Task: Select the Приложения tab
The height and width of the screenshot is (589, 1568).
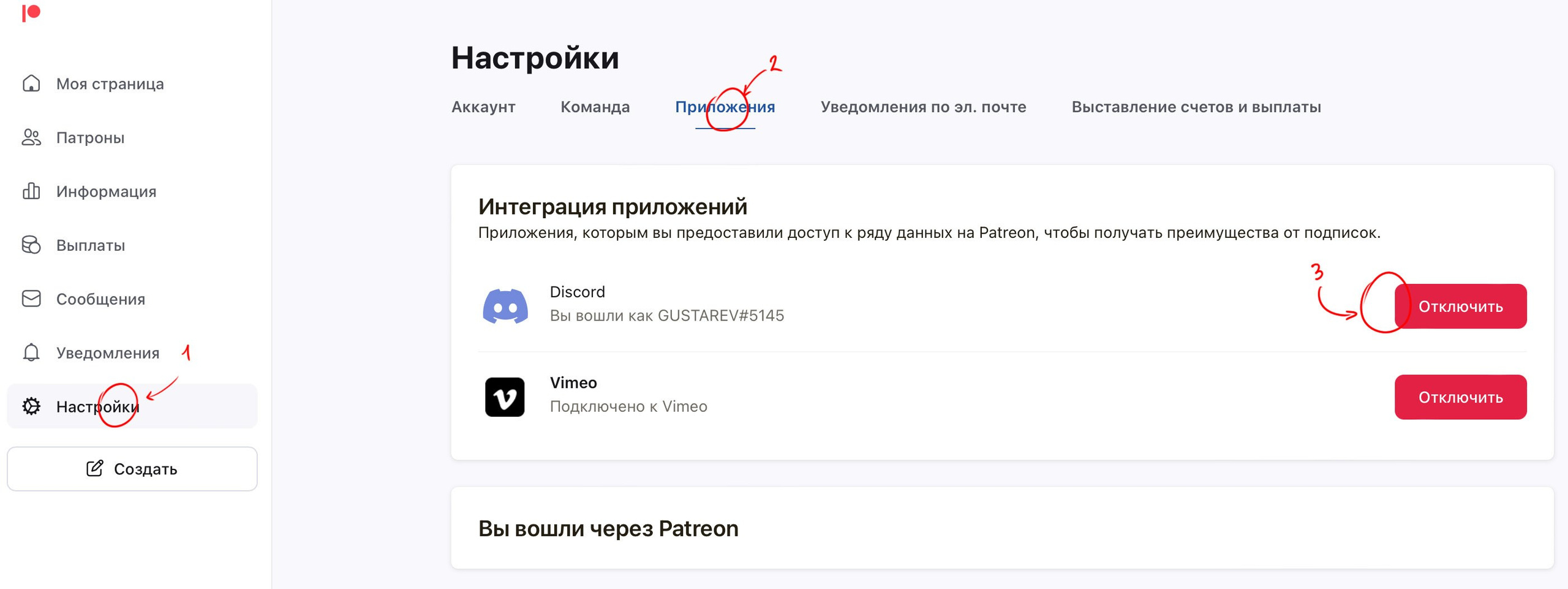Action: (725, 107)
